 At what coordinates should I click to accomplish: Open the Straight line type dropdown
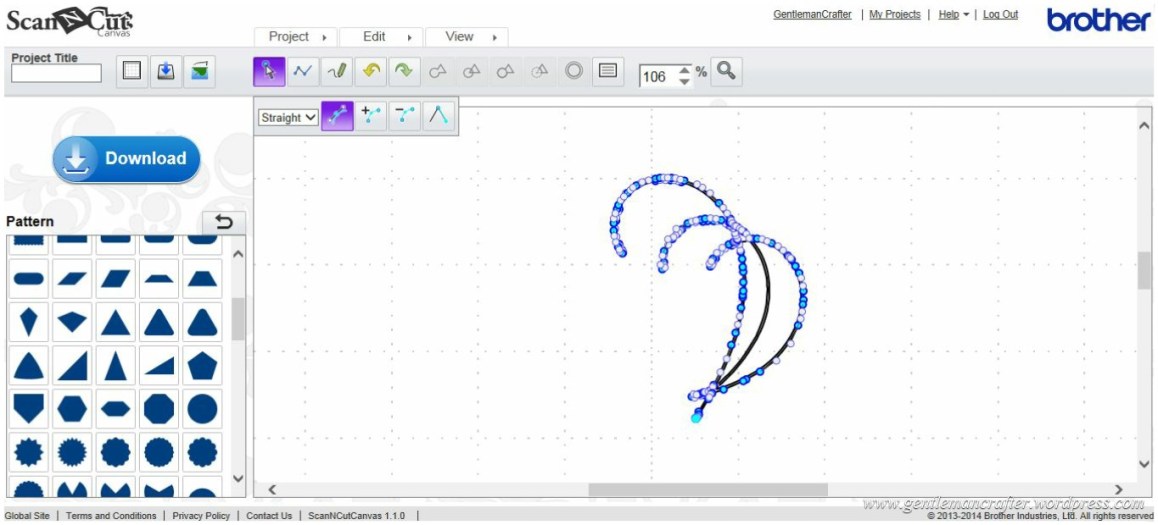click(288, 117)
